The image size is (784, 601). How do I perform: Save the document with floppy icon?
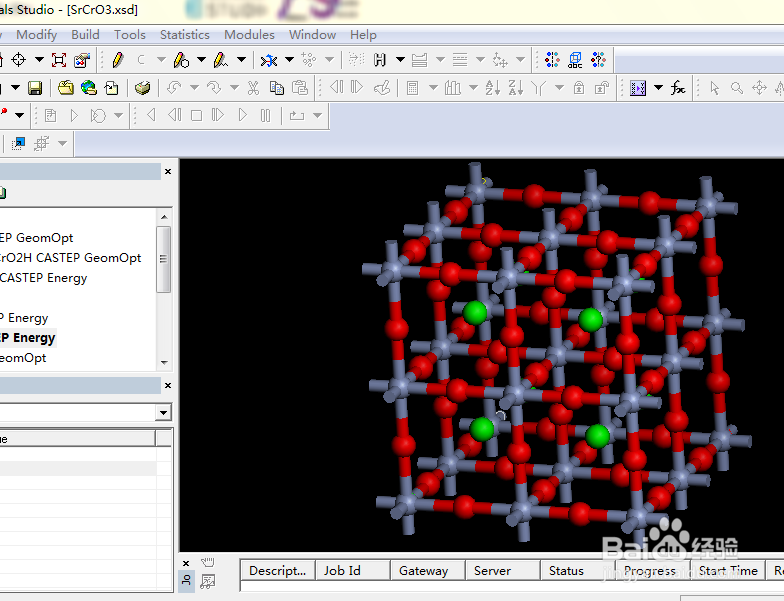point(35,88)
